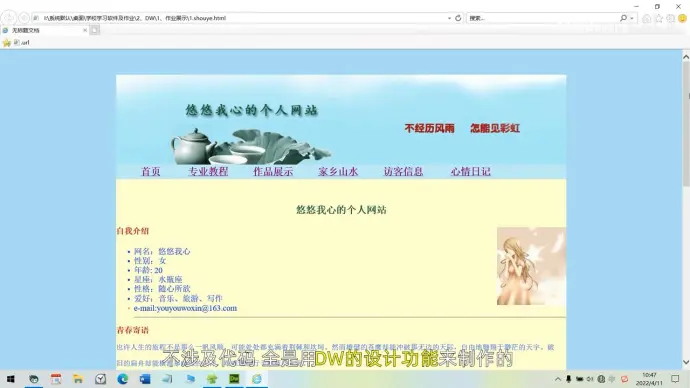The height and width of the screenshot is (388, 690).
Task: Refresh the page with the reload icon
Action: [x=458, y=18]
